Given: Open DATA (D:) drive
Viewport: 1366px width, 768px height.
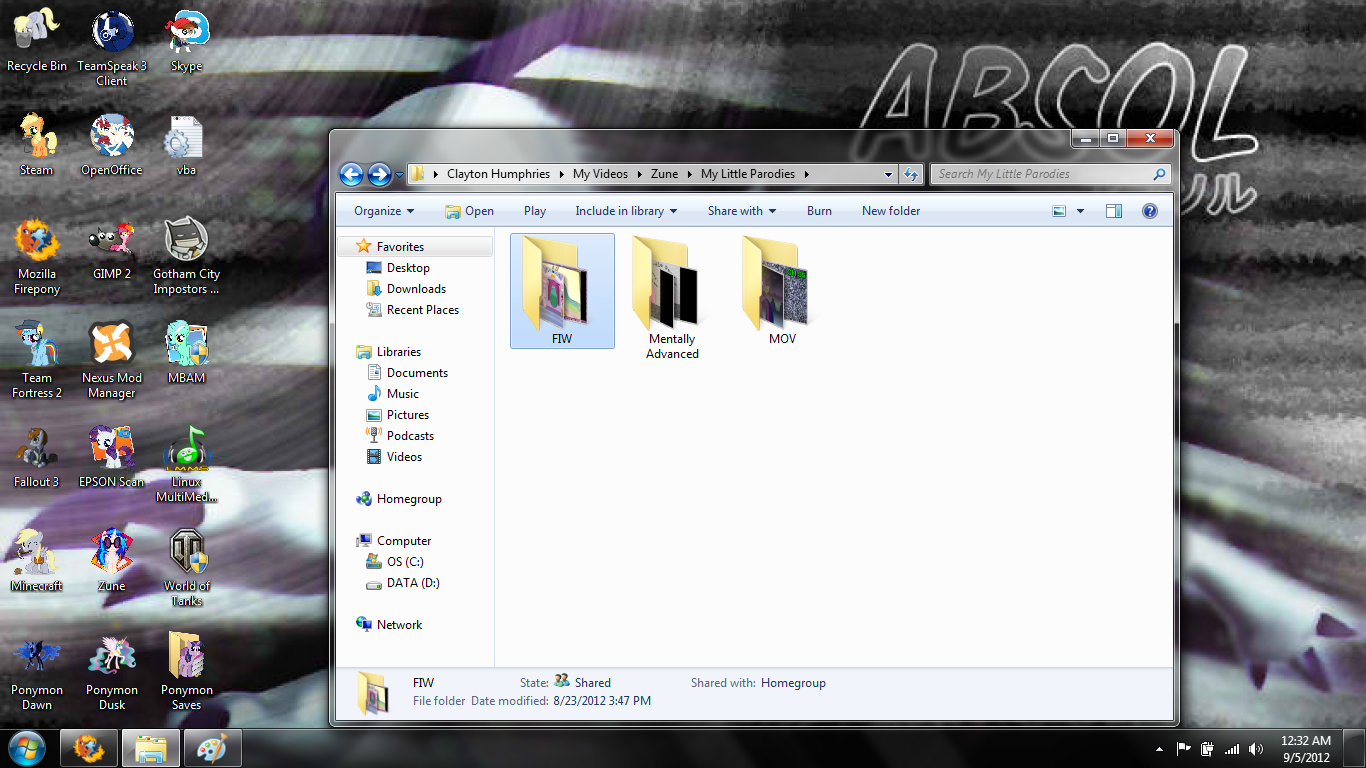Looking at the screenshot, I should click(x=413, y=583).
